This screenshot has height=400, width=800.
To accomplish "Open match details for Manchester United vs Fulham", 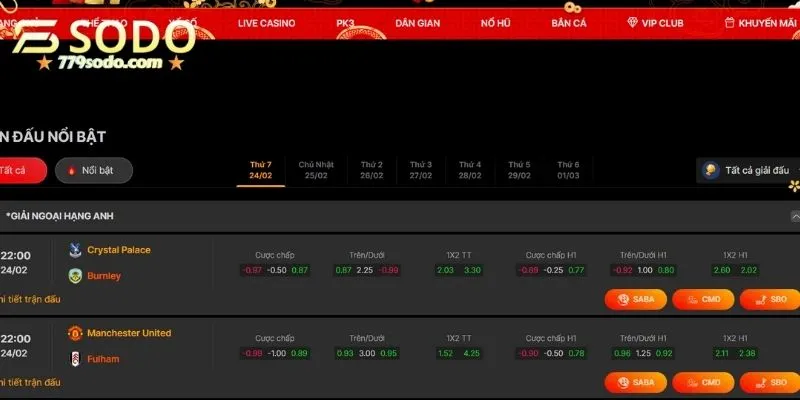I will click(x=30, y=383).
